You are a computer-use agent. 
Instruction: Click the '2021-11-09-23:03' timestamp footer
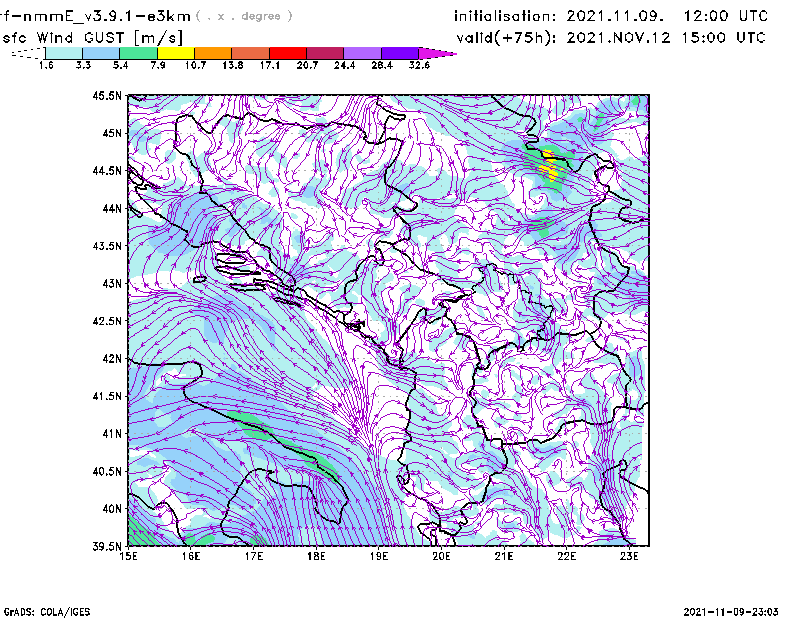click(731, 612)
